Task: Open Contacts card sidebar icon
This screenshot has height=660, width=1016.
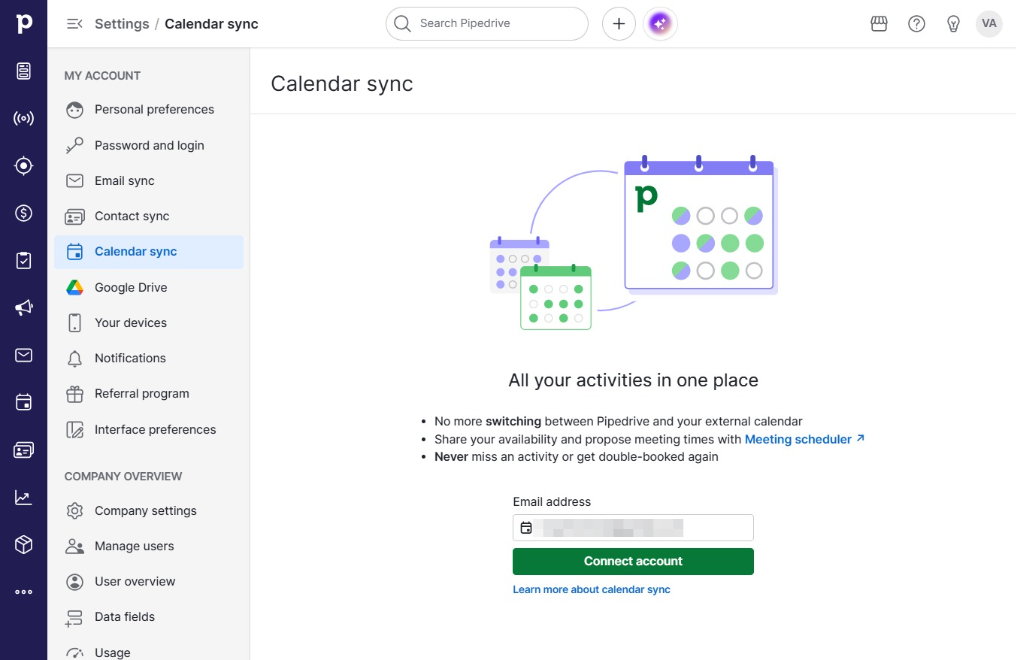Action: [x=24, y=450]
